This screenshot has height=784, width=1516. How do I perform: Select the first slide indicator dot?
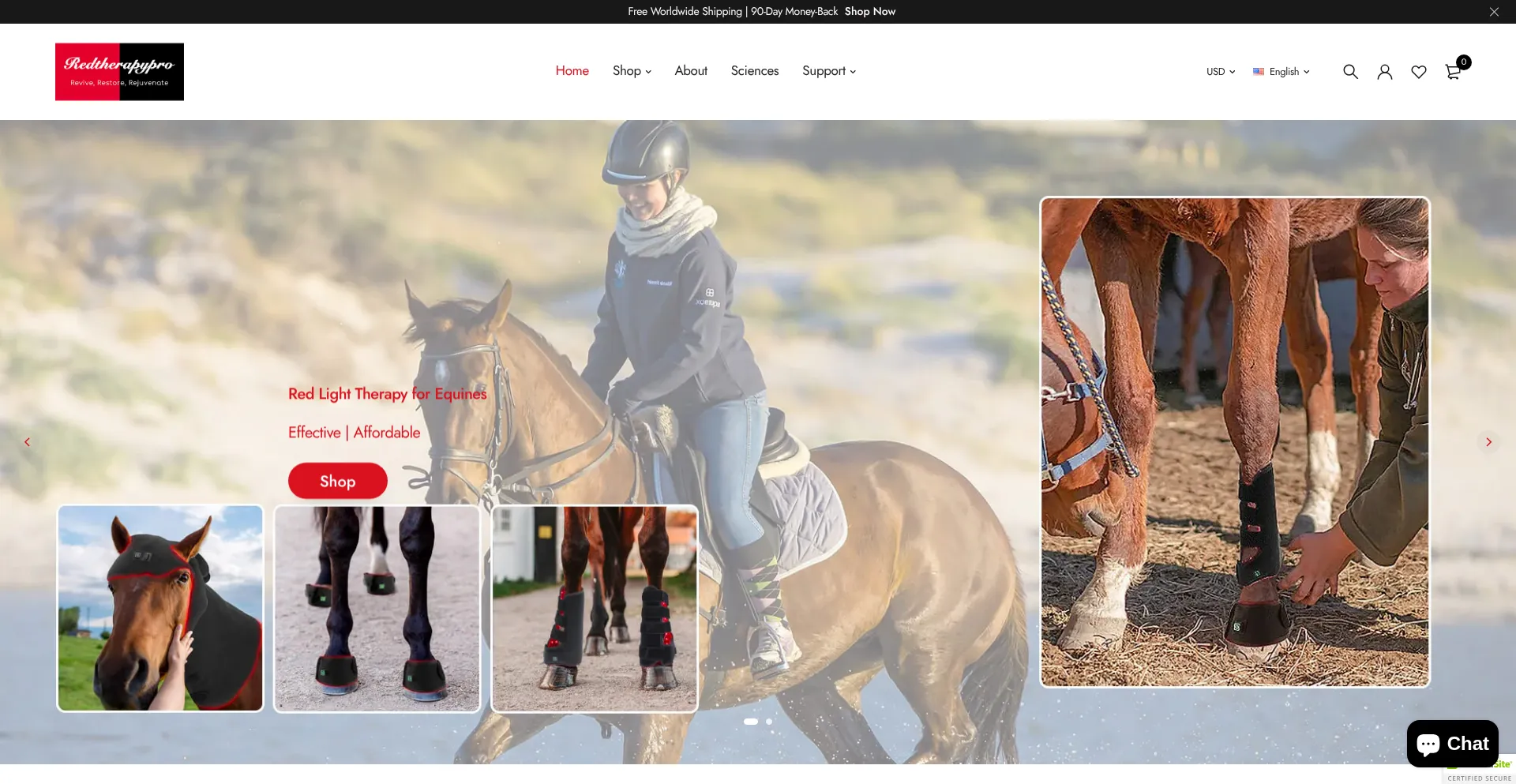click(750, 722)
